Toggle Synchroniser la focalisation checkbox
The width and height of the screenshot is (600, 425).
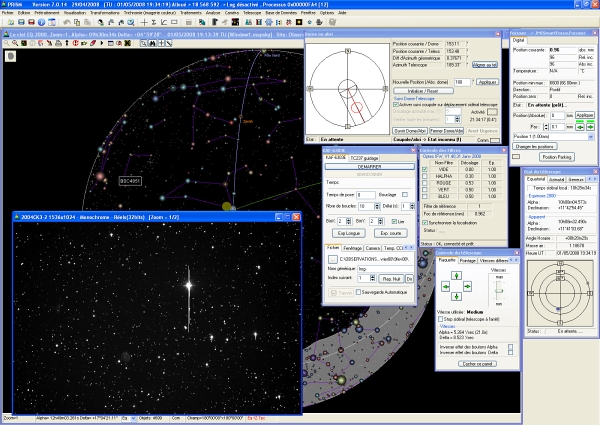425,222
